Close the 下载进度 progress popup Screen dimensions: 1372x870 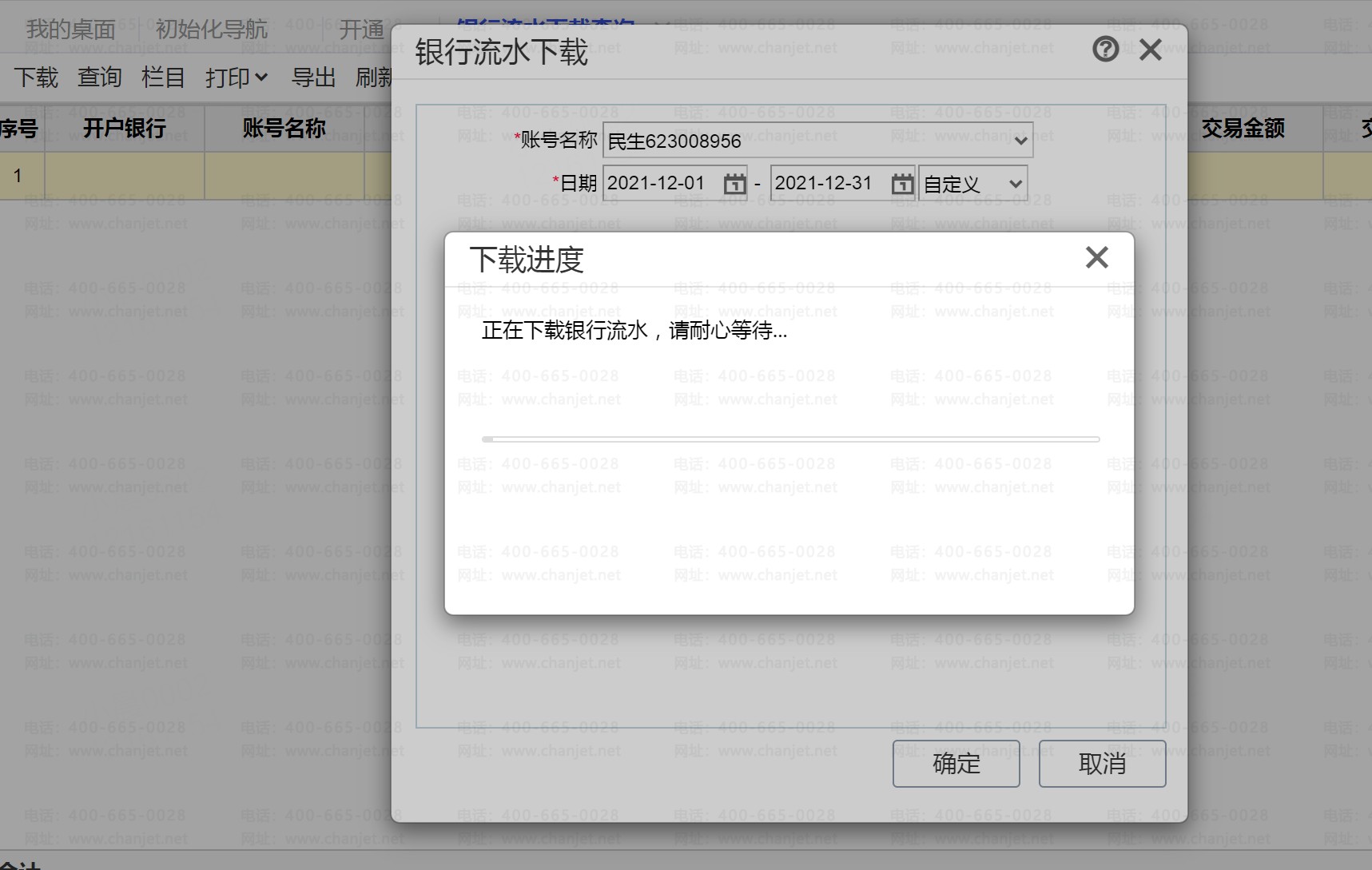1097,257
